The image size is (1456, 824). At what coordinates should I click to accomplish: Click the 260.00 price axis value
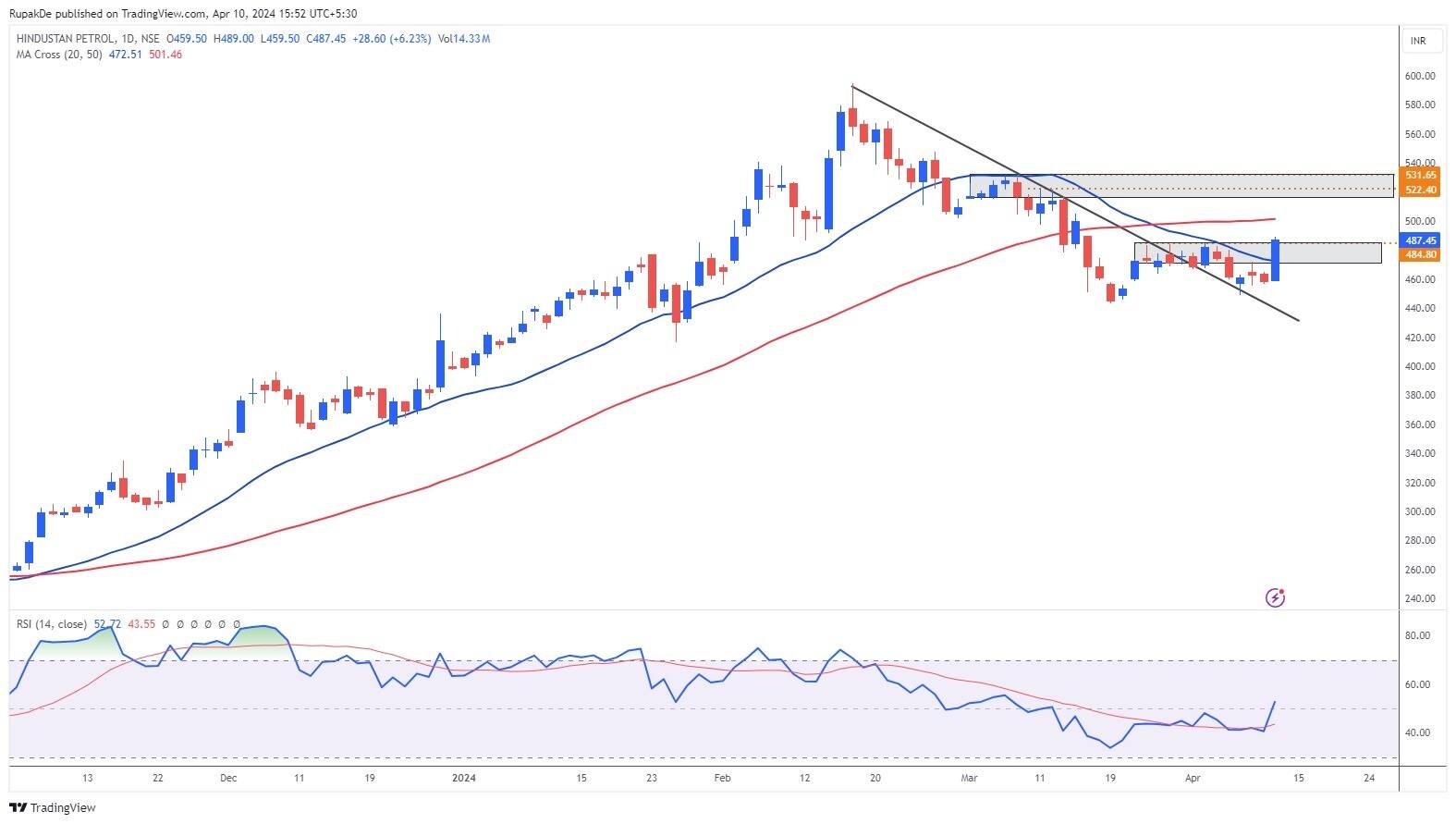tap(1420, 570)
